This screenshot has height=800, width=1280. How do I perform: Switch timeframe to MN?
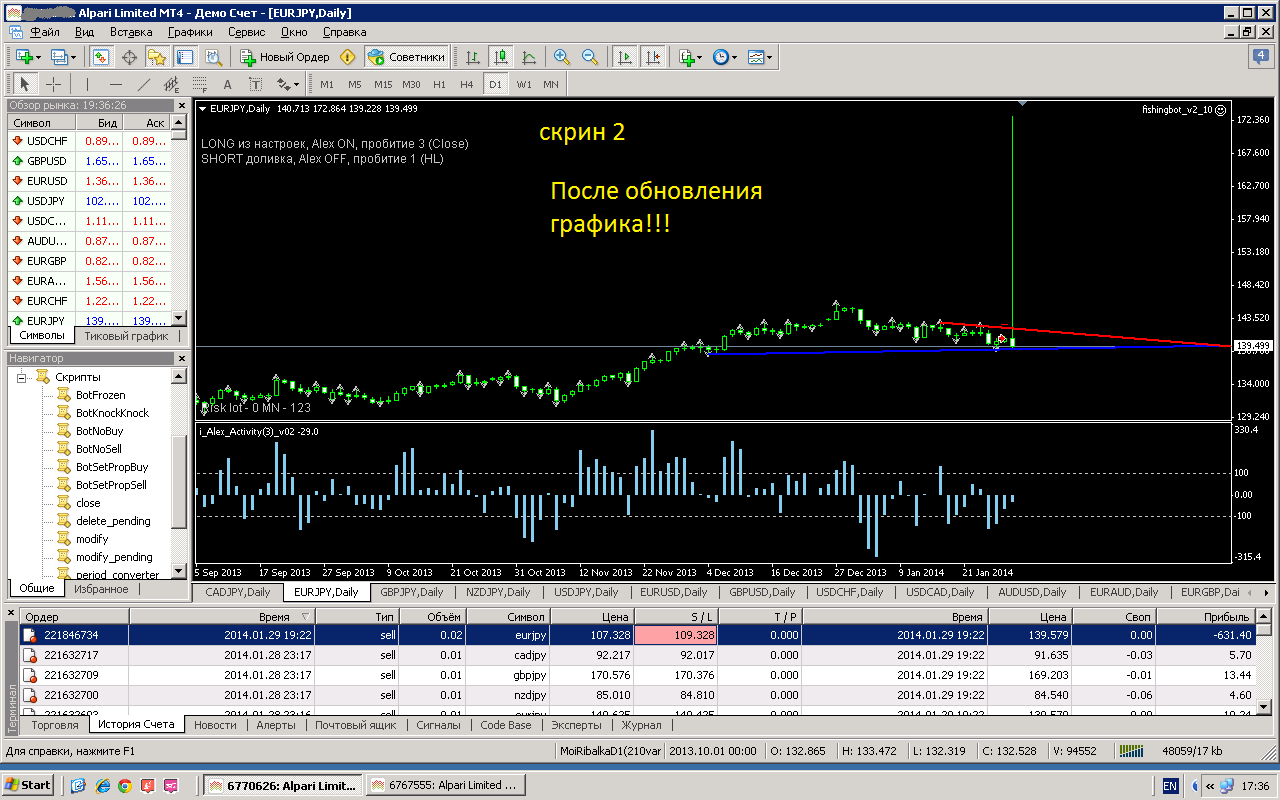tap(551, 84)
